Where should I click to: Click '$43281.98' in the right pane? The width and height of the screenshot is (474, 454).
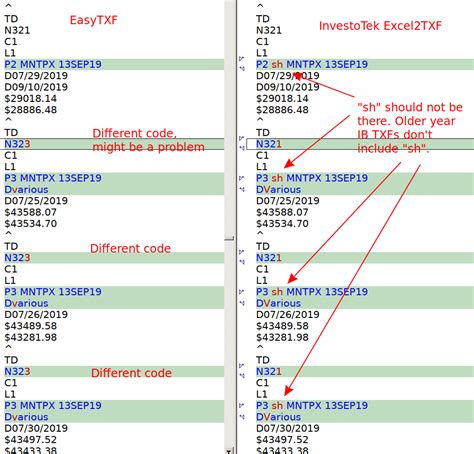click(x=282, y=337)
